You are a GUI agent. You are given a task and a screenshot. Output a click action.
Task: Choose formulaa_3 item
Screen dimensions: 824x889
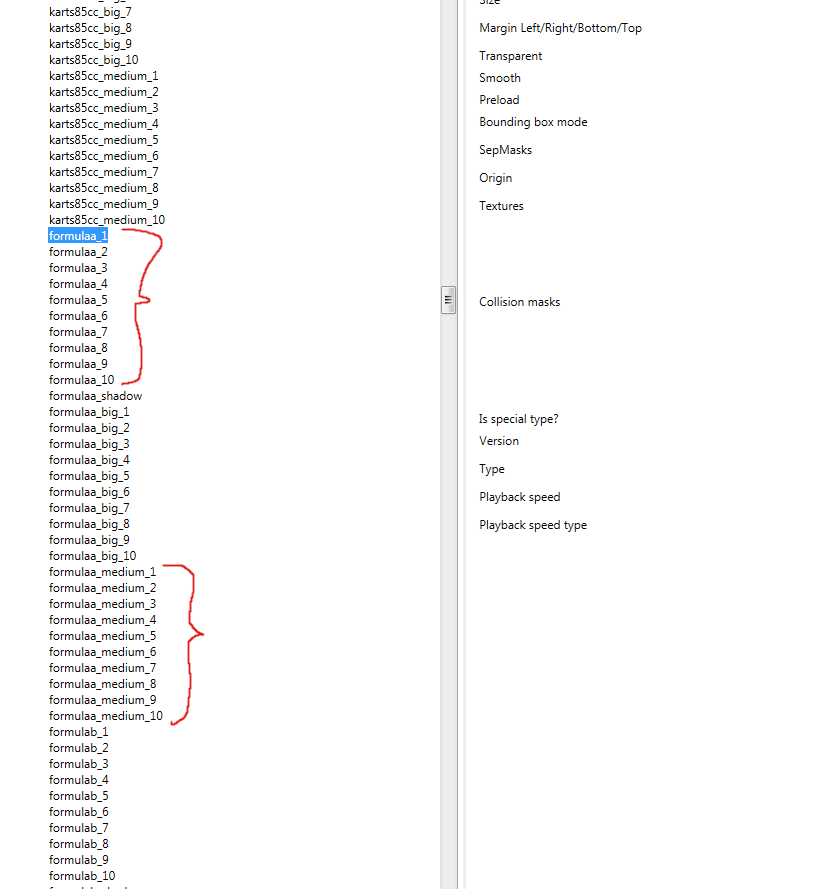tap(78, 268)
